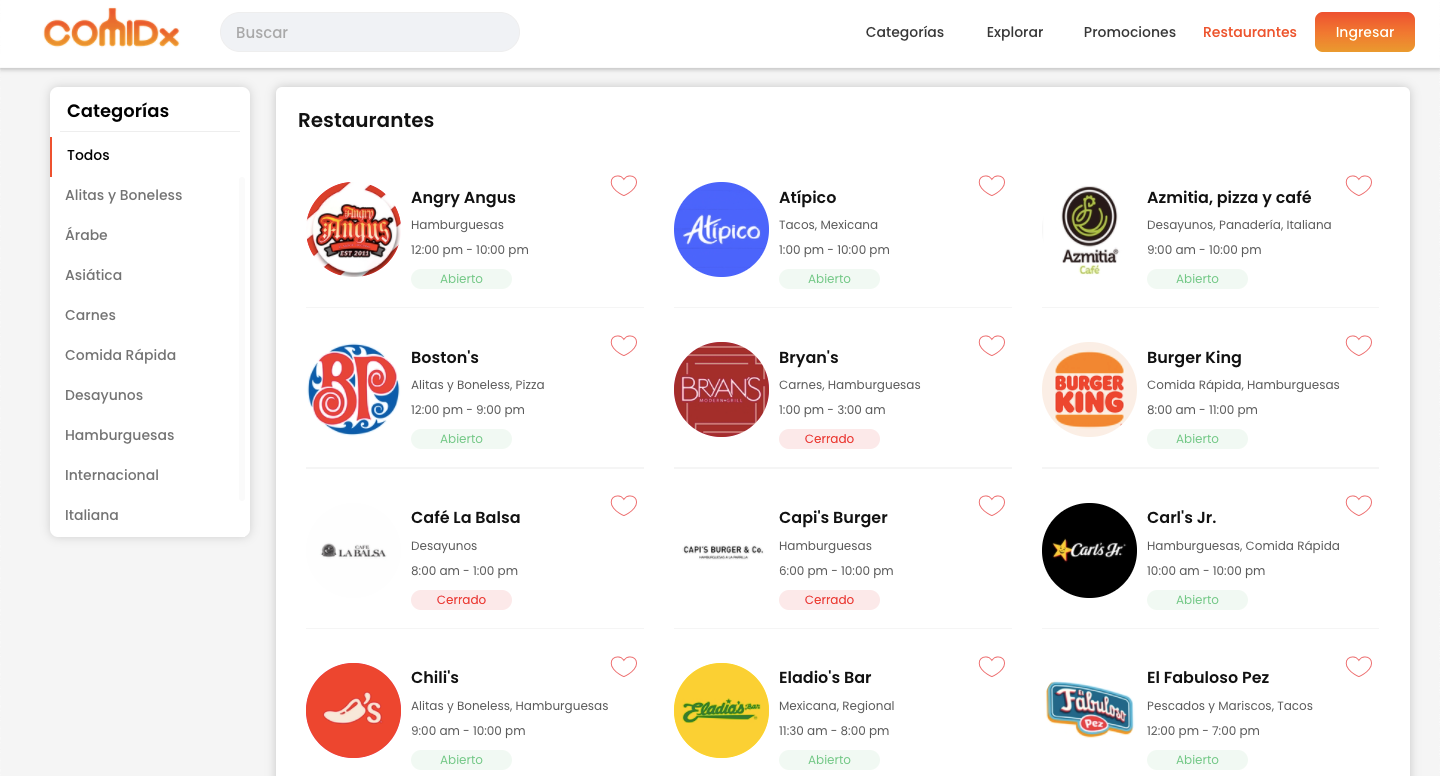Click the heart icon next to Boston's
Viewport: 1440px width, 776px height.
pos(624,346)
